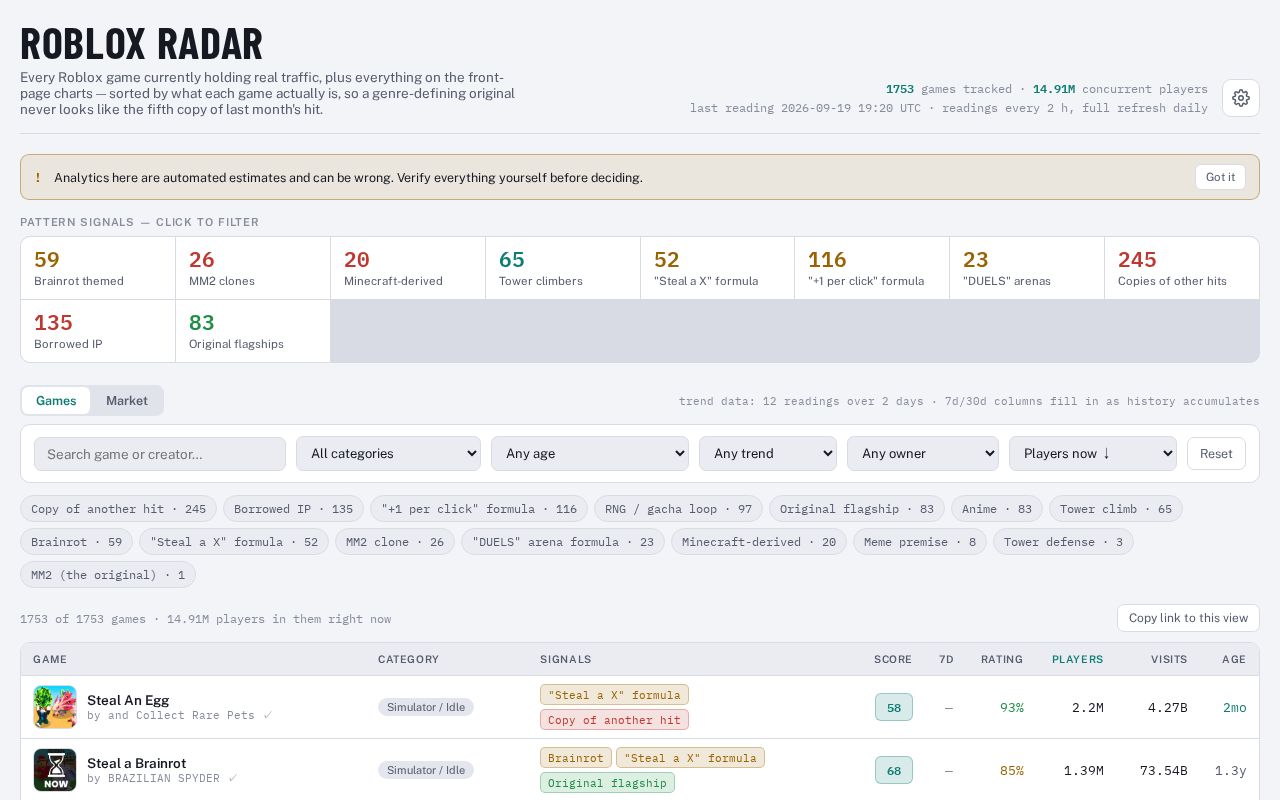Screen dimensions: 1280x800
Task: Filter by Brainrot themed signal card
Action: (x=98, y=268)
